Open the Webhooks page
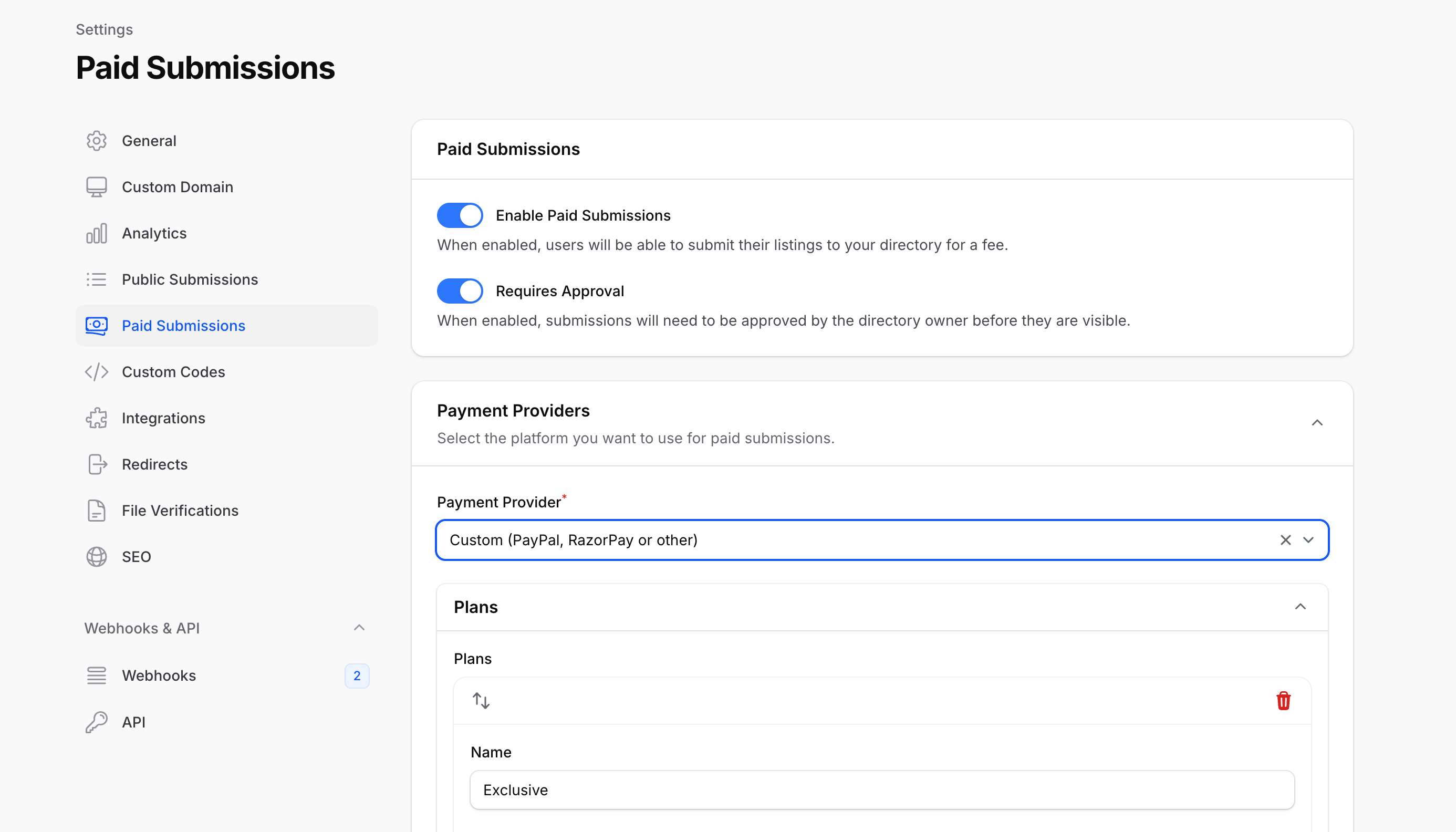 pos(159,675)
